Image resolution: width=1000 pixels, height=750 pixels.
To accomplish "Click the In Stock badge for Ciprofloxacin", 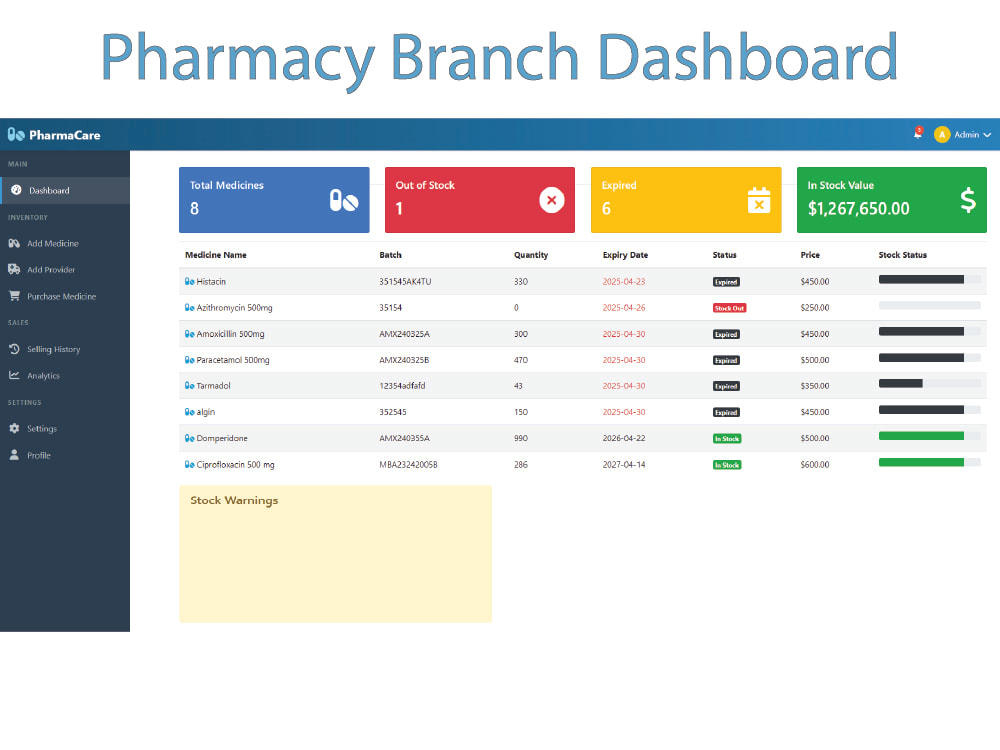I will point(727,465).
